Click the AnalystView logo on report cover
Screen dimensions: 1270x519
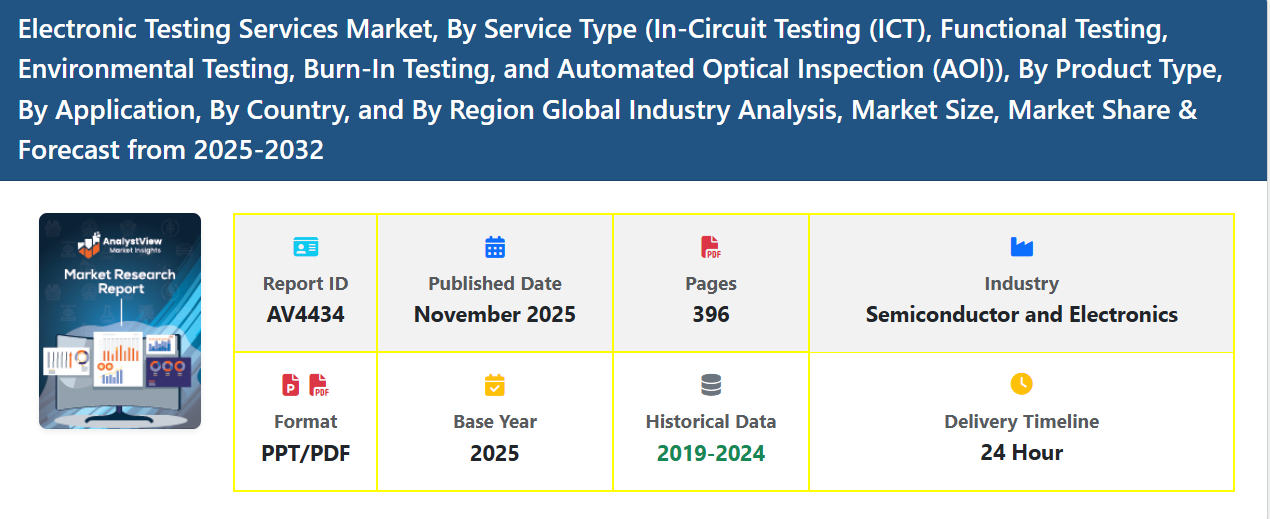[x=119, y=243]
